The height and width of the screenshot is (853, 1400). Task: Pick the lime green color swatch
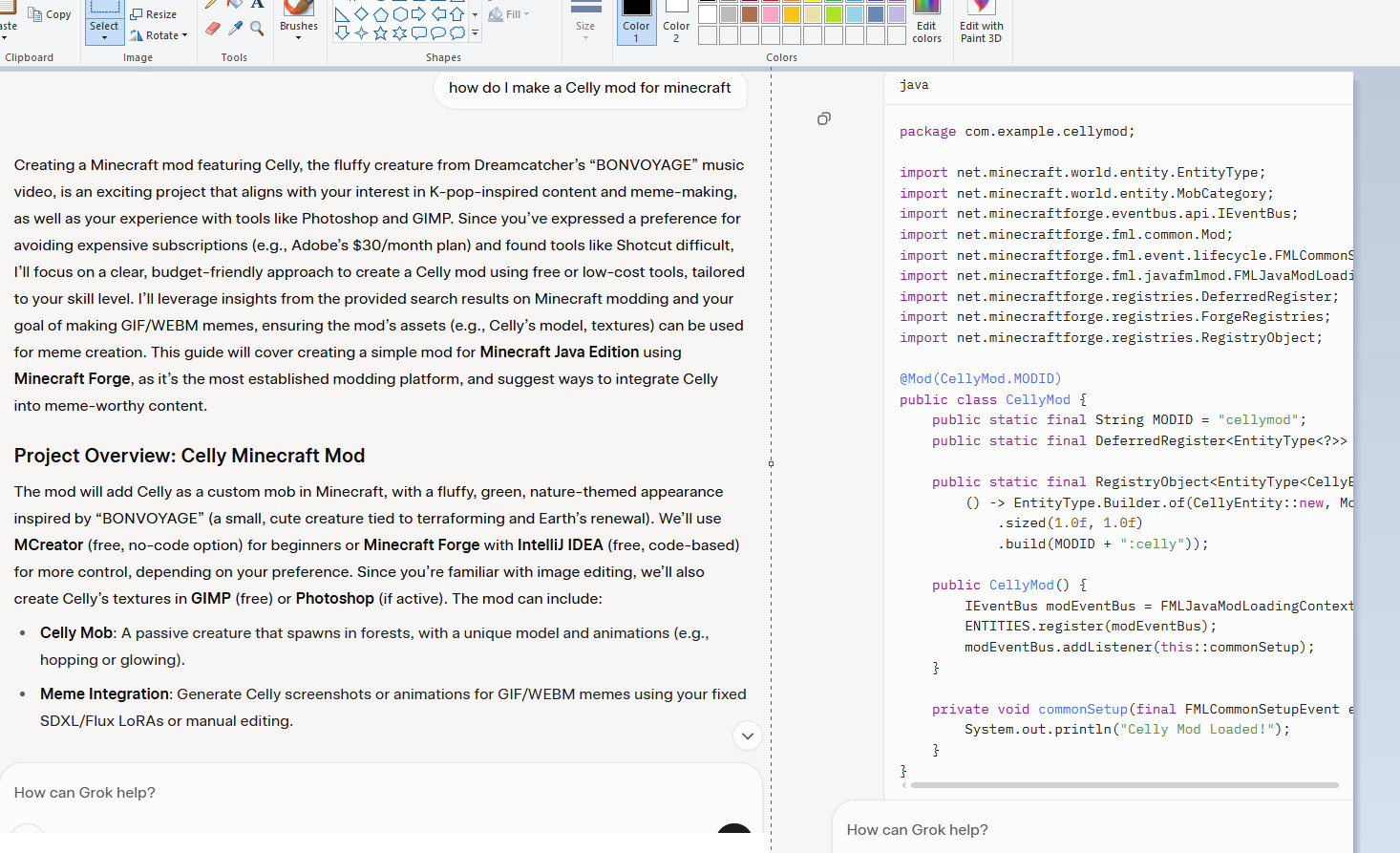(x=834, y=14)
